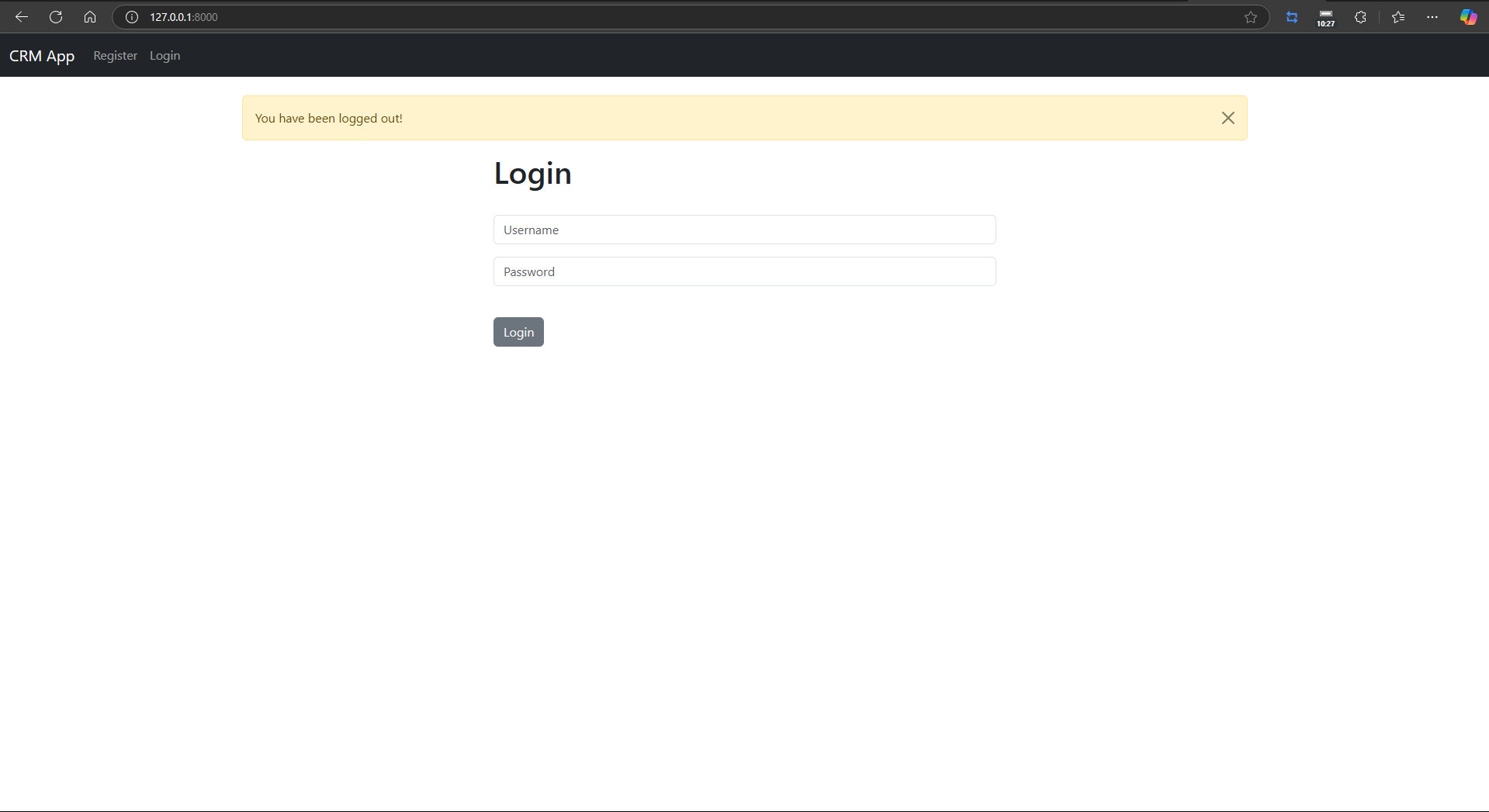Go back using the browser back arrow

pos(22,17)
